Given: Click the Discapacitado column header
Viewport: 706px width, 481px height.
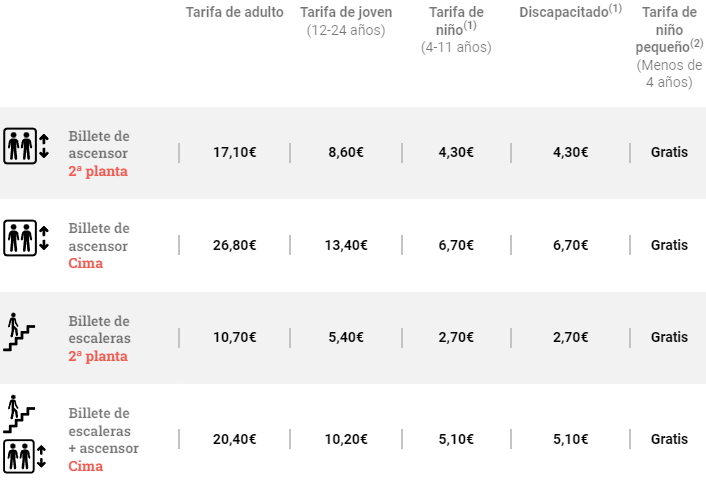Looking at the screenshot, I should click(x=570, y=13).
